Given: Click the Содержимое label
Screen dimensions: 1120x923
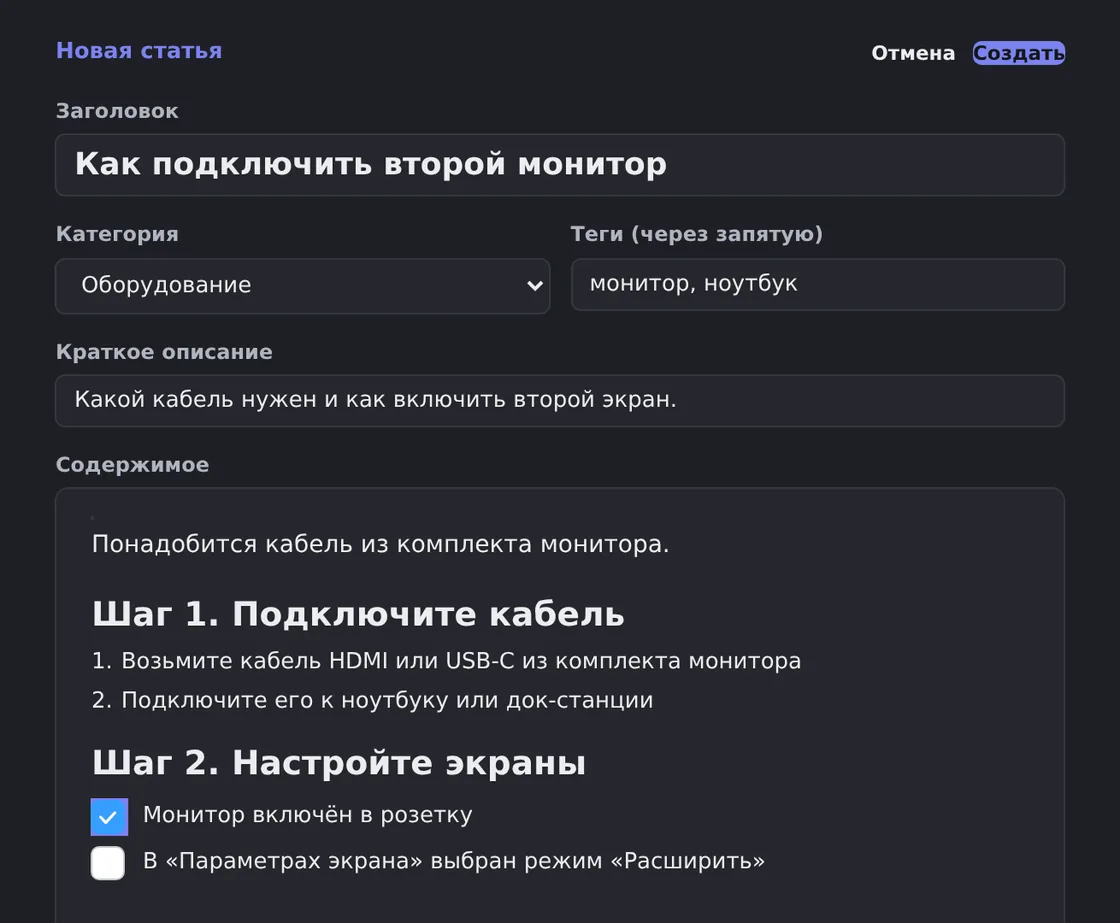Looking at the screenshot, I should tap(132, 465).
